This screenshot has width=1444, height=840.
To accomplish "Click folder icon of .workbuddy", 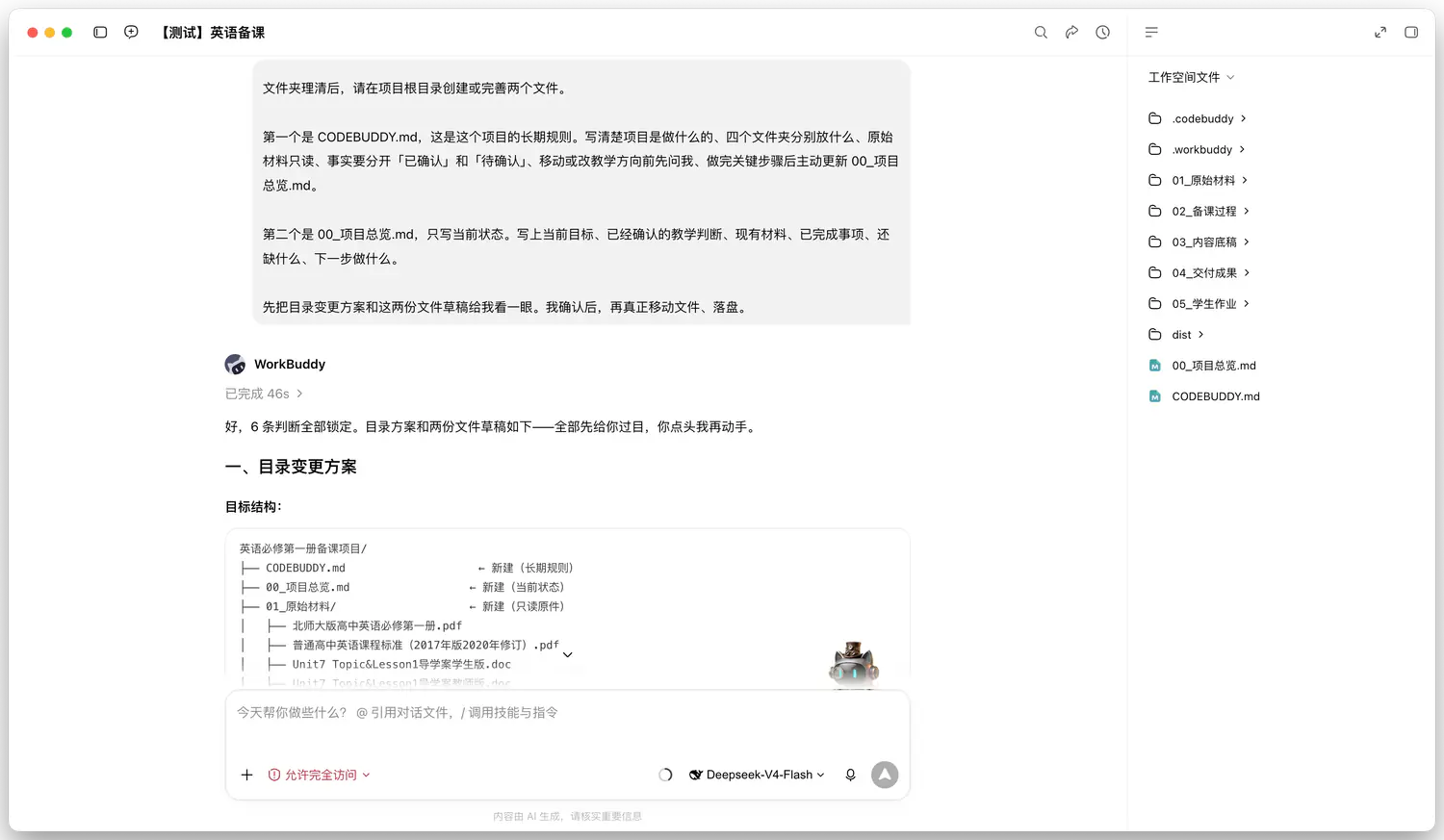I will click(x=1155, y=149).
